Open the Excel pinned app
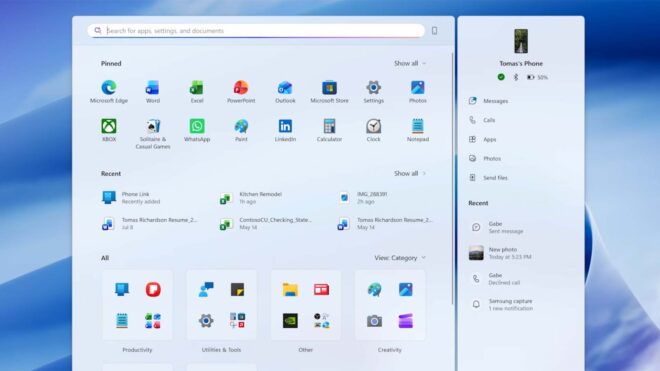 [197, 91]
